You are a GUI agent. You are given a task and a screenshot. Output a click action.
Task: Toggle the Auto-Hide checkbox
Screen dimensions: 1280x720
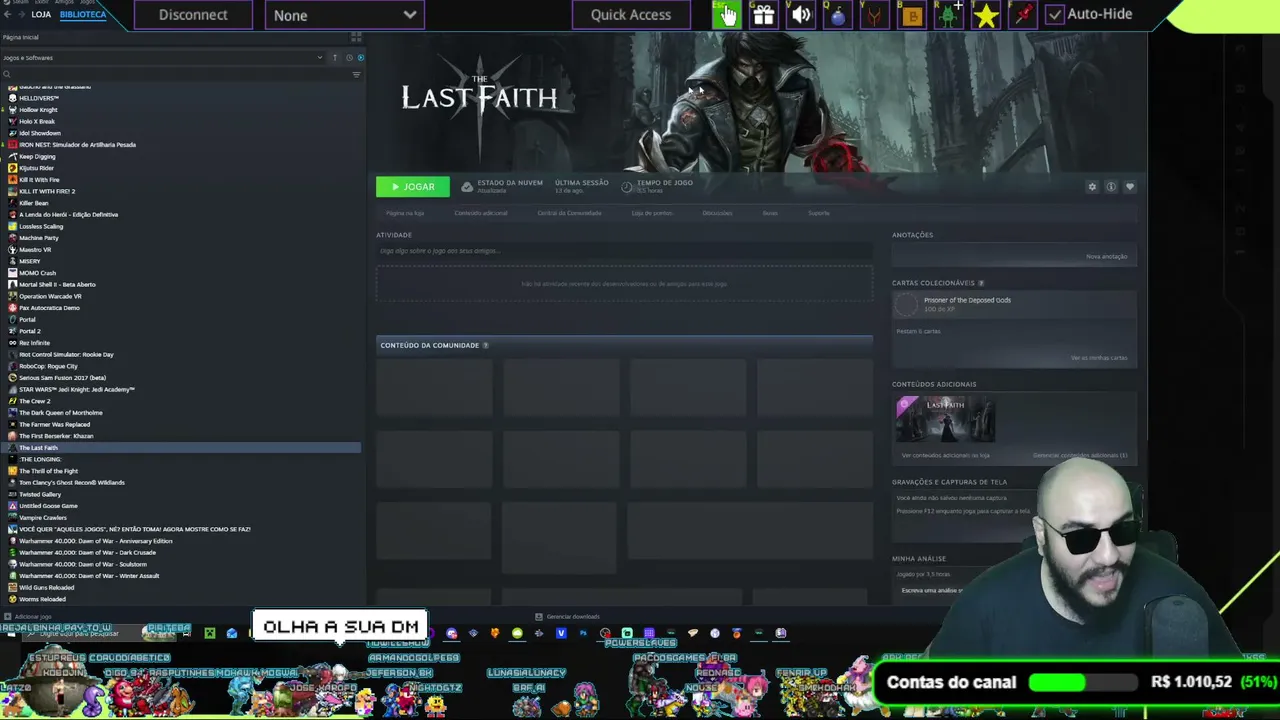(1055, 14)
